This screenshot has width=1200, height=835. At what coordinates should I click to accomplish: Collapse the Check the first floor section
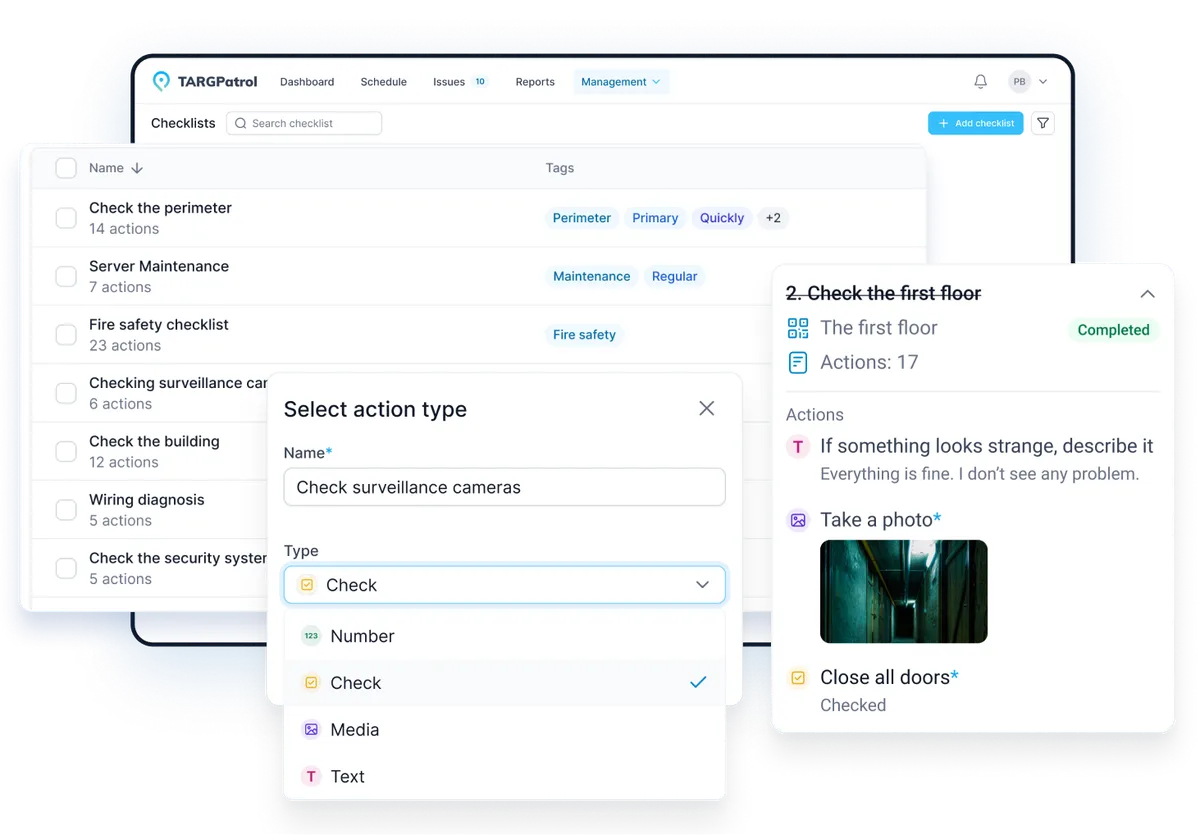coord(1147,294)
